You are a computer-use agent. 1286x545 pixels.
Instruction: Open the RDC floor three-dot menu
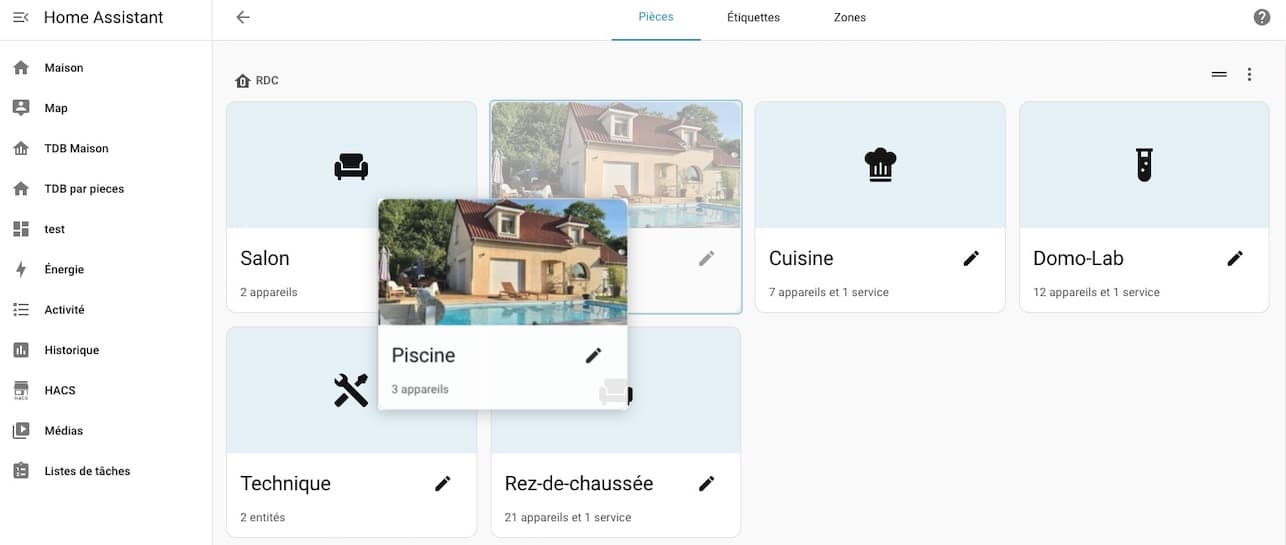1249,74
